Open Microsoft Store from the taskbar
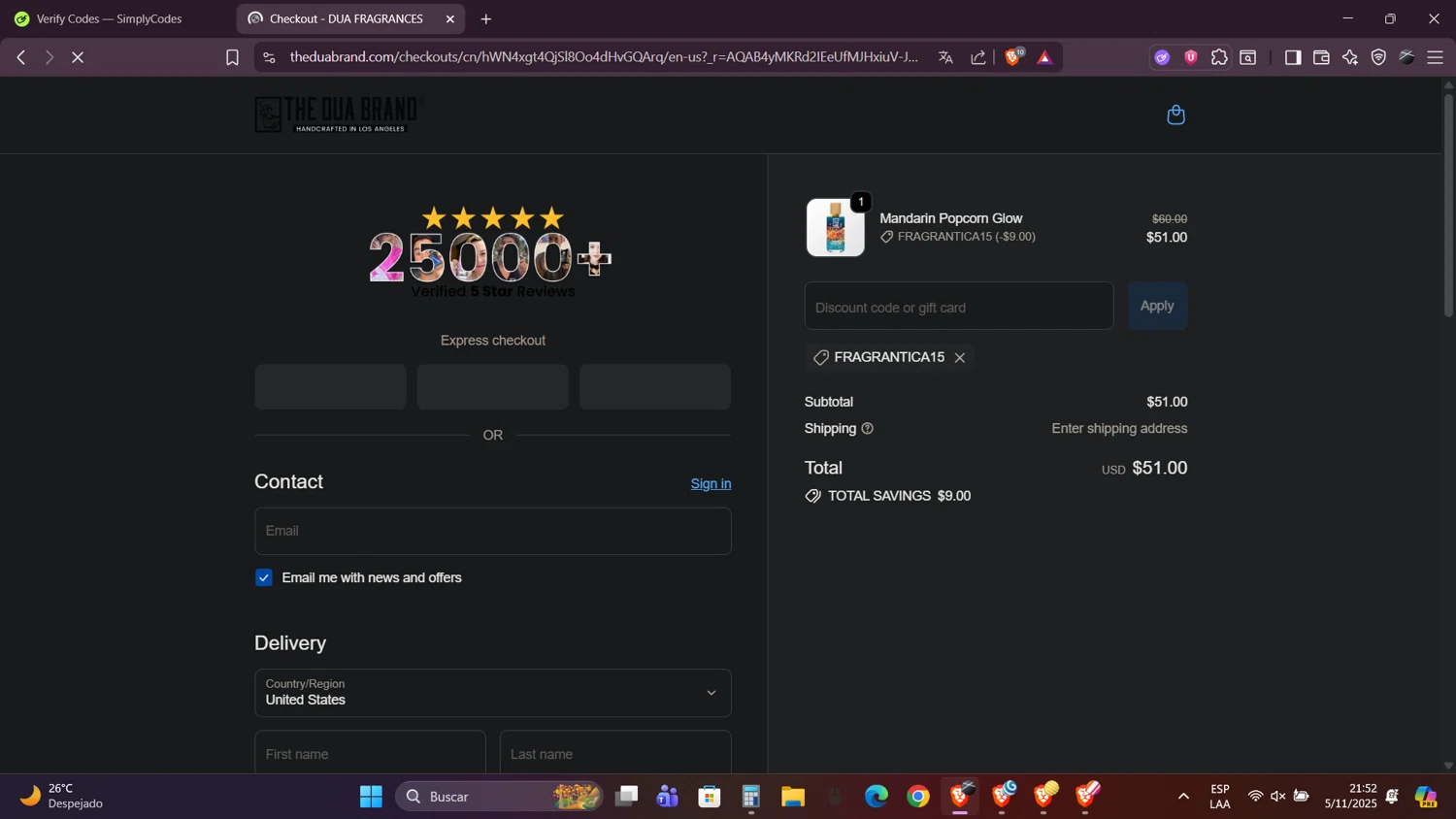The width and height of the screenshot is (1456, 819). [710, 797]
